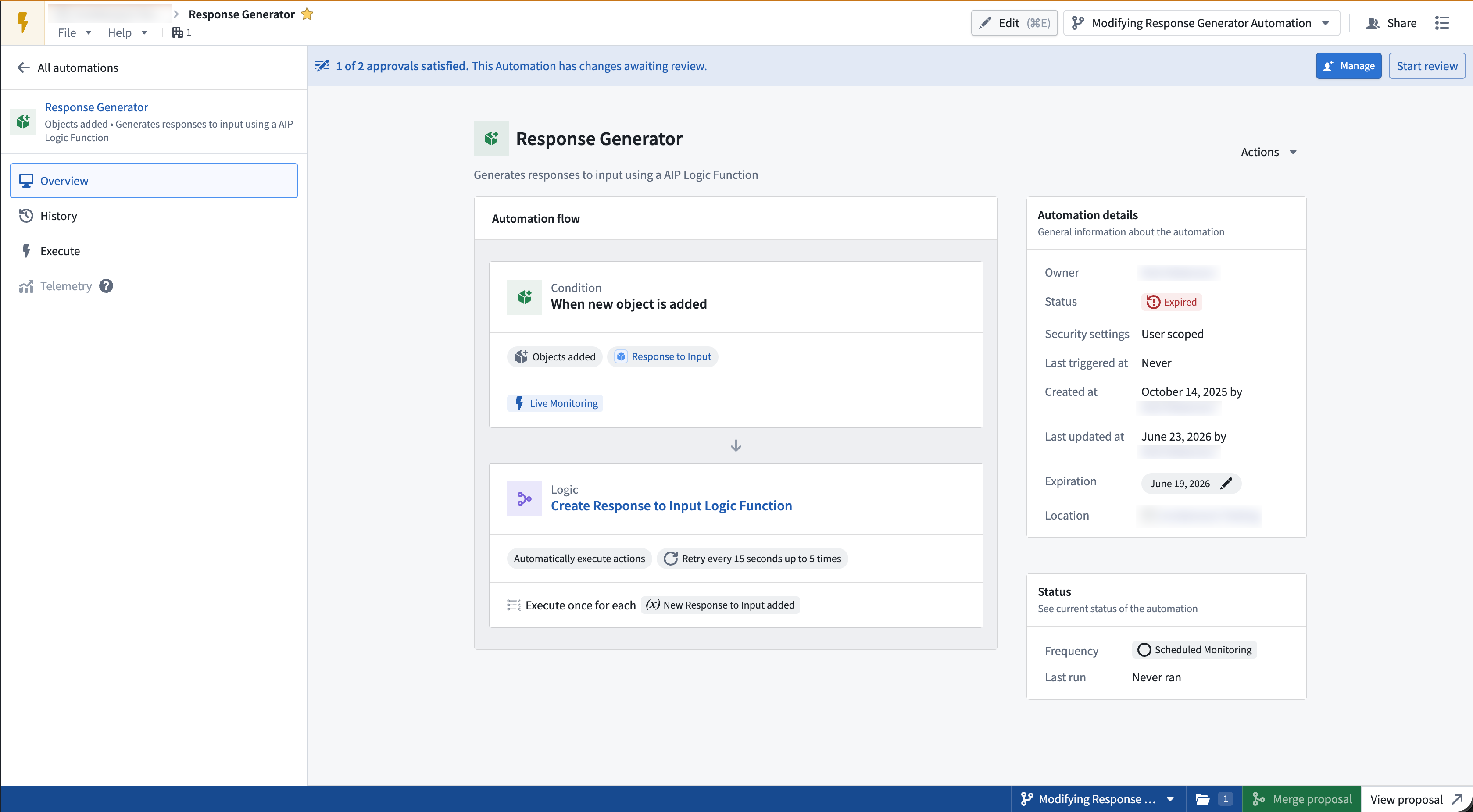The height and width of the screenshot is (812, 1473).
Task: Click the Automatically execute actions tag
Action: pyautogui.click(x=579, y=558)
